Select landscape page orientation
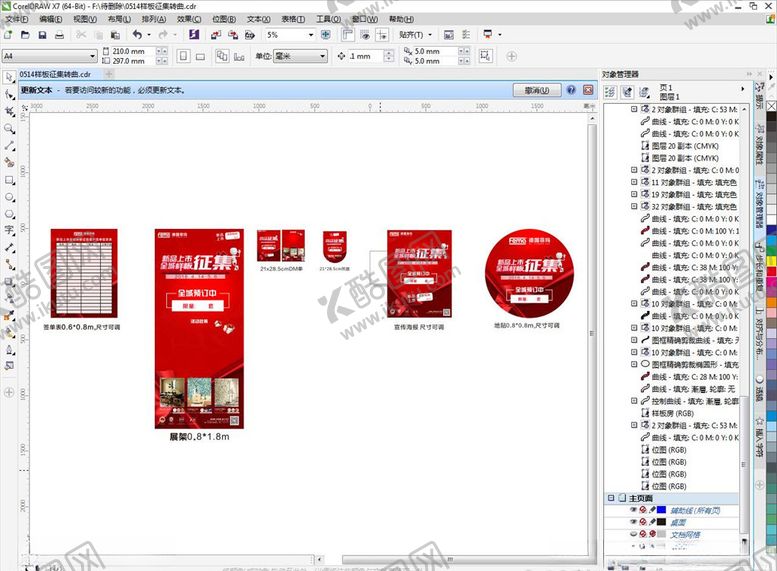Image resolution: width=777 pixels, height=571 pixels. (x=200, y=57)
